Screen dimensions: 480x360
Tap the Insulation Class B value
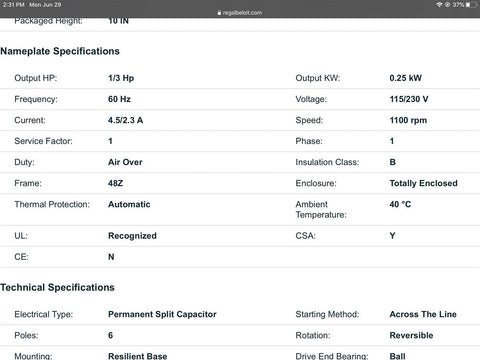(393, 162)
